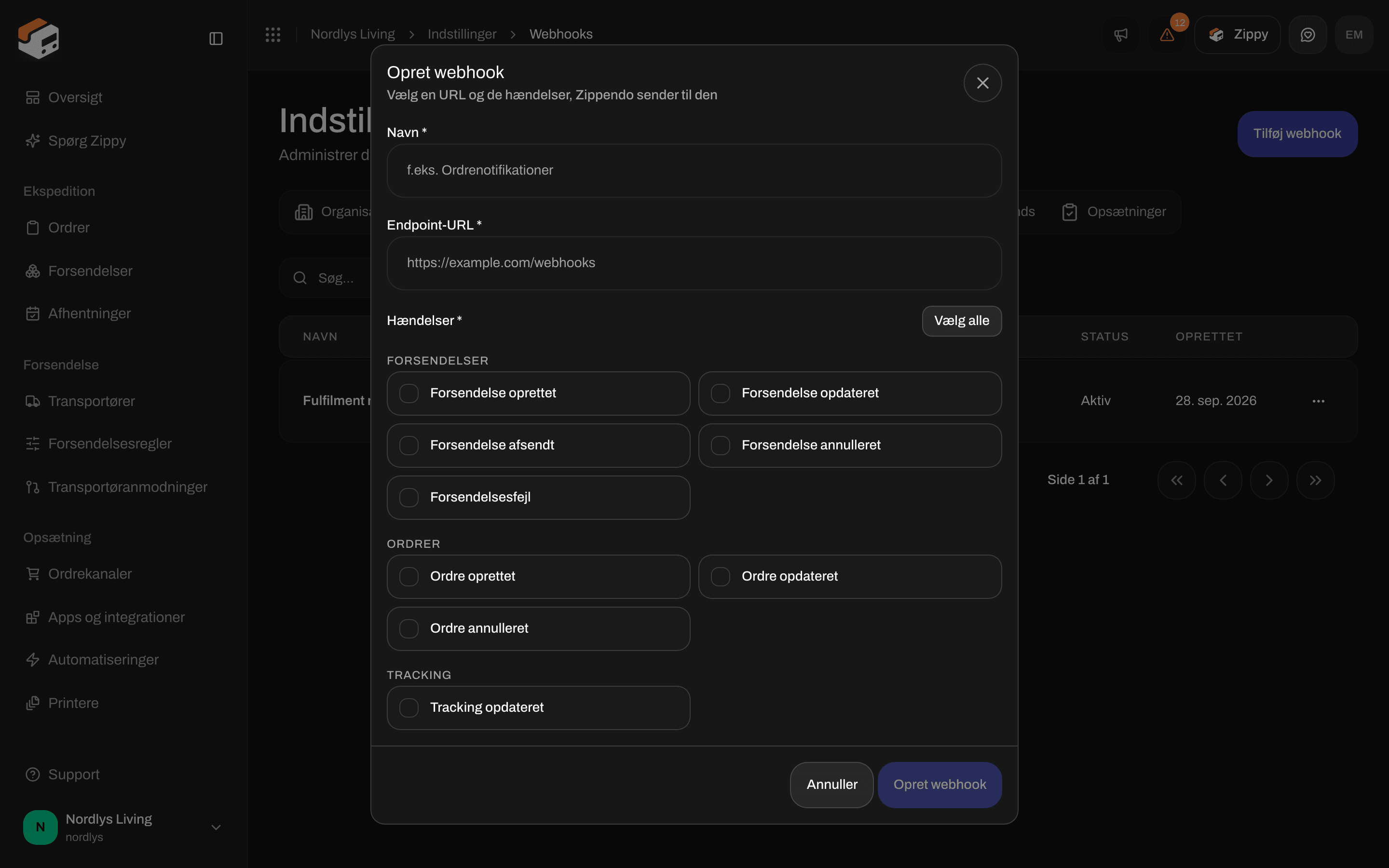1389x868 pixels.
Task: Click the Printere icon
Action: click(x=33, y=703)
